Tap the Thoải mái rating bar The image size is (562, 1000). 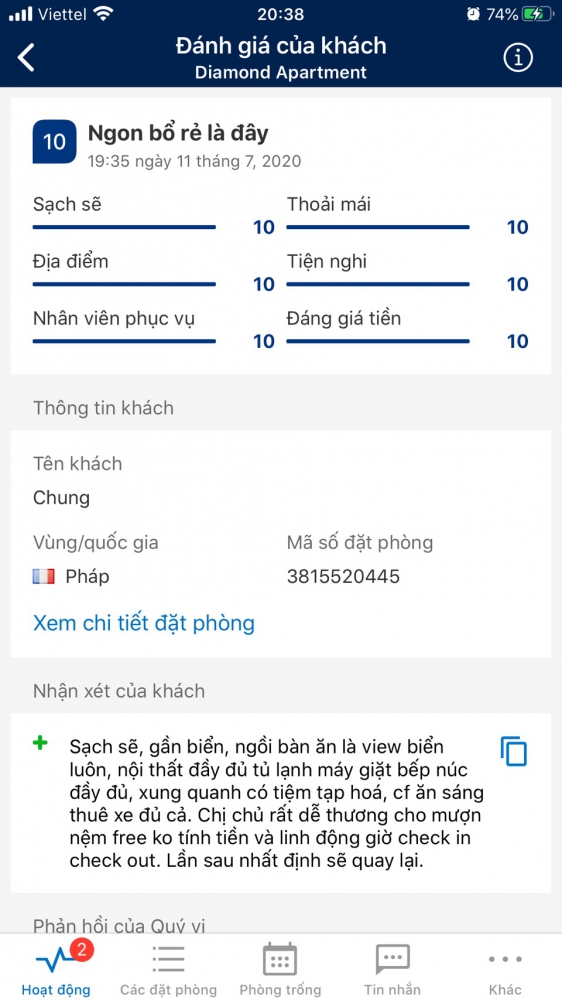pyautogui.click(x=378, y=227)
